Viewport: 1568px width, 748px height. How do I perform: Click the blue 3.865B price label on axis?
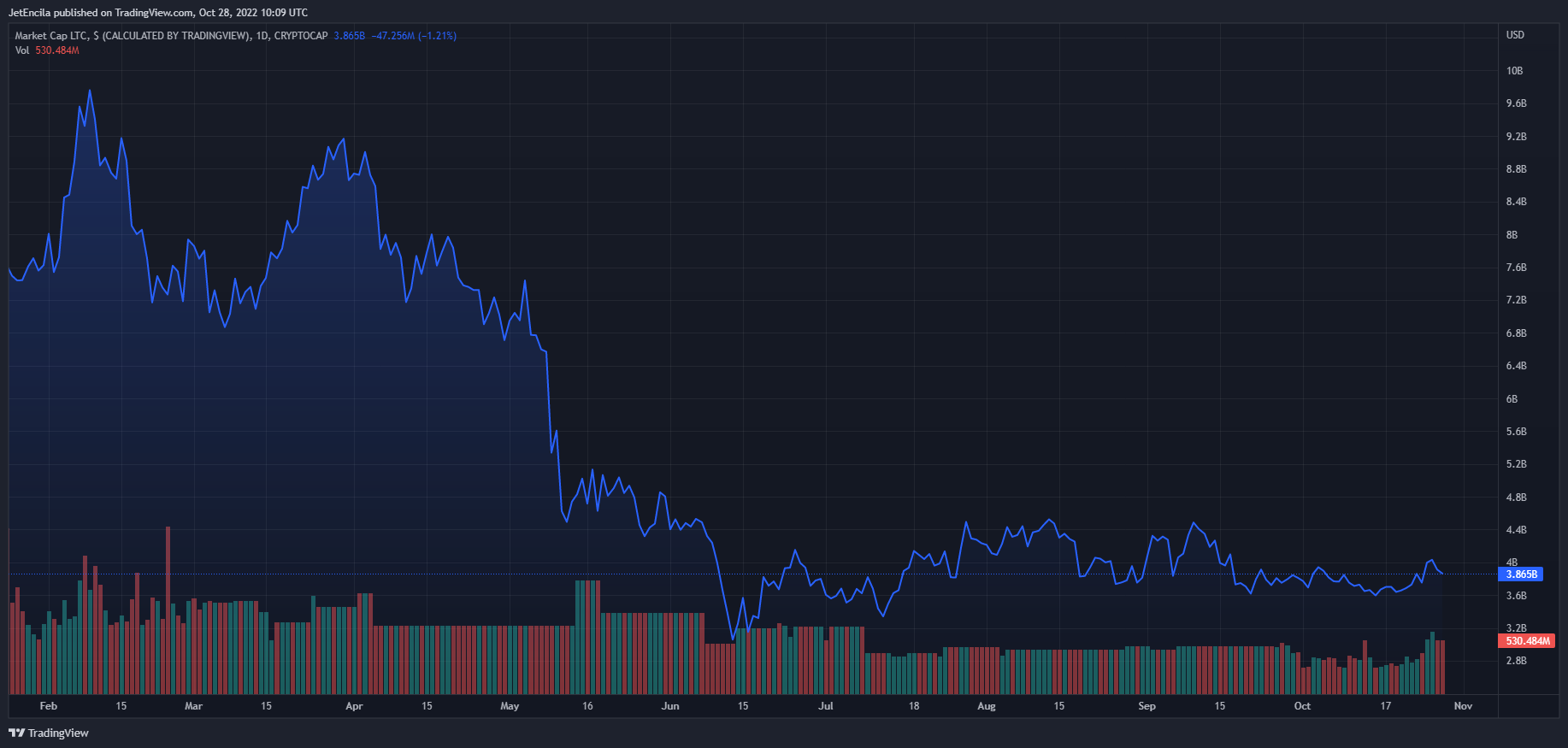1522,574
